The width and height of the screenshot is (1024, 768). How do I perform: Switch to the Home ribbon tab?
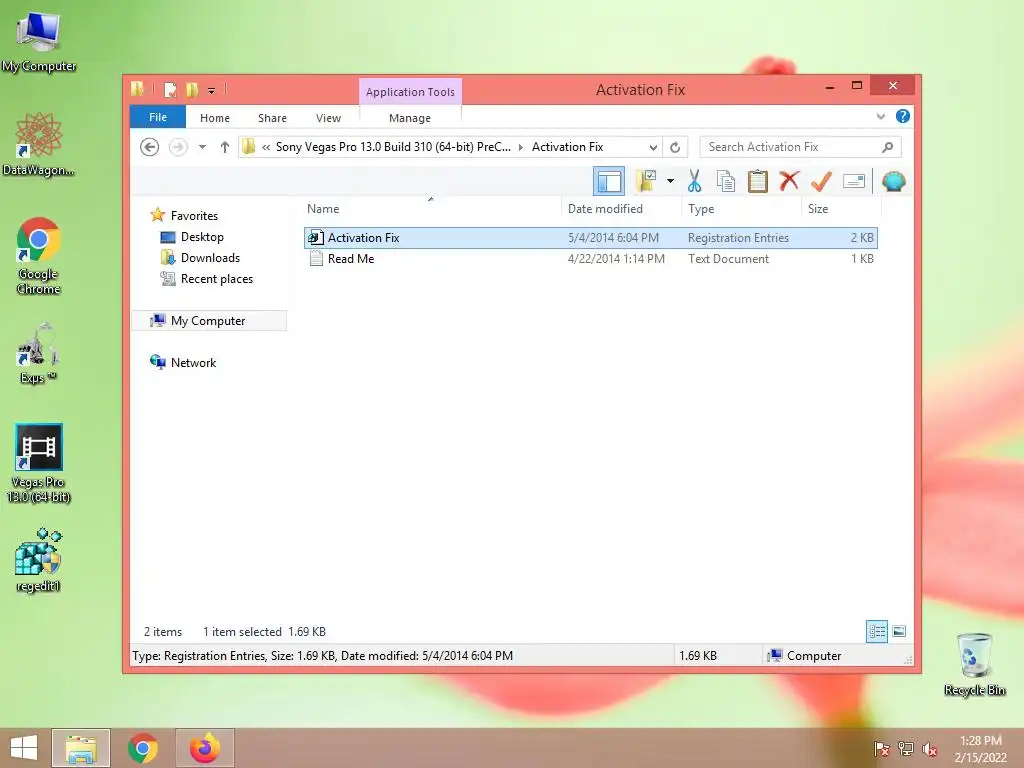215,118
